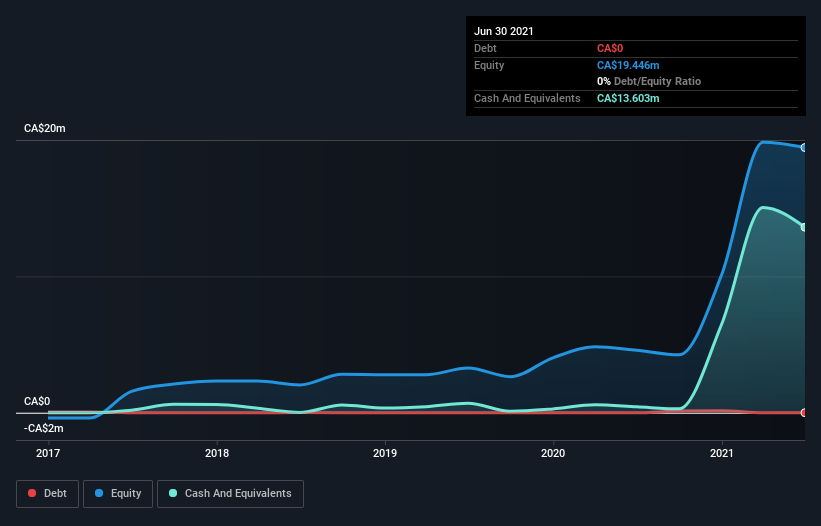The height and width of the screenshot is (526, 821).
Task: Toggle the Debt series legend button
Action: pos(47,494)
